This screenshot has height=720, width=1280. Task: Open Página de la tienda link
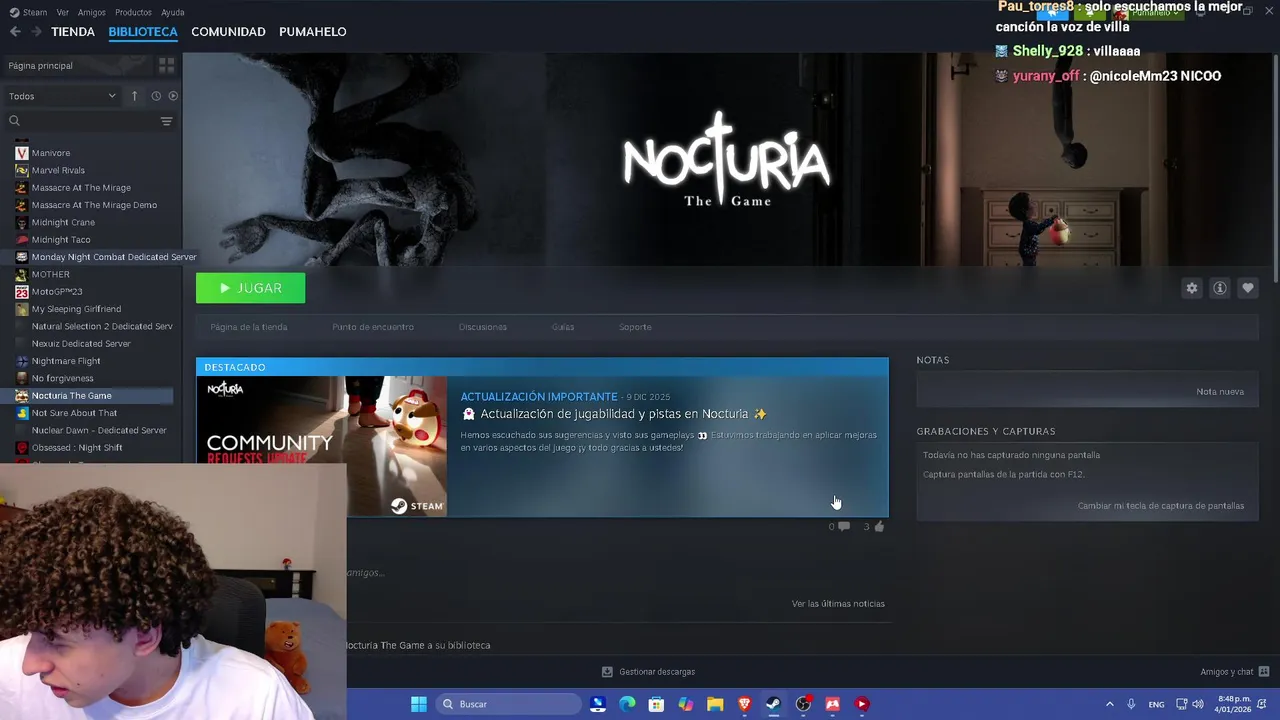point(249,327)
